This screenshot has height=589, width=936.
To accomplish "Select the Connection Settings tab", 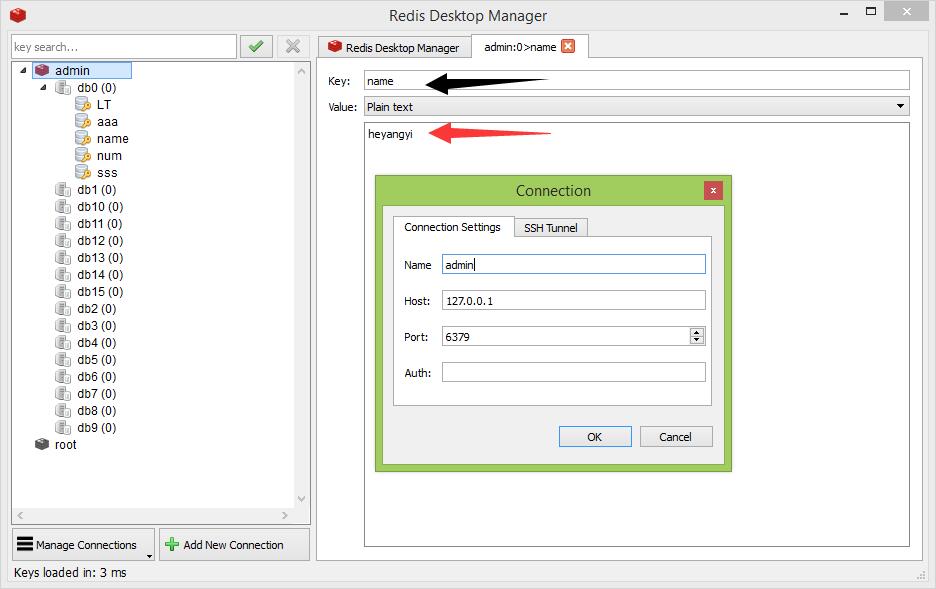I will click(452, 227).
